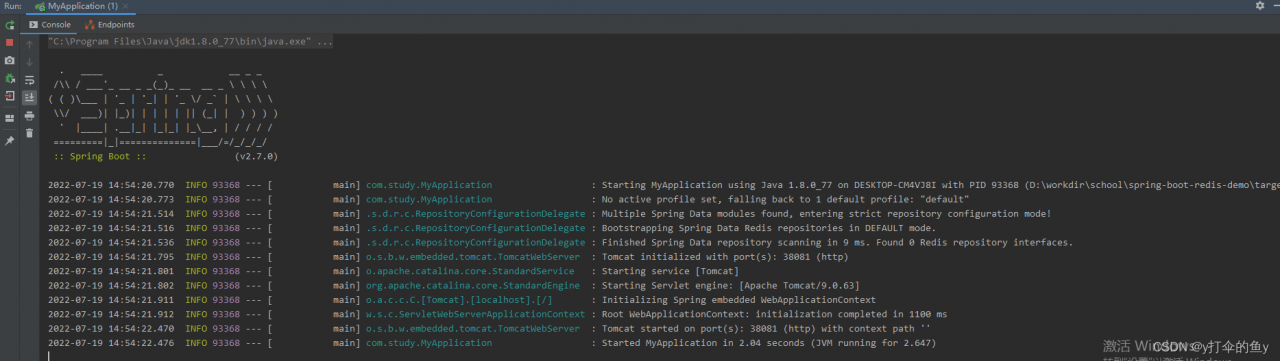The height and width of the screenshot is (361, 1280).
Task: Click the up arrow stack trace icon
Action: (x=30, y=43)
